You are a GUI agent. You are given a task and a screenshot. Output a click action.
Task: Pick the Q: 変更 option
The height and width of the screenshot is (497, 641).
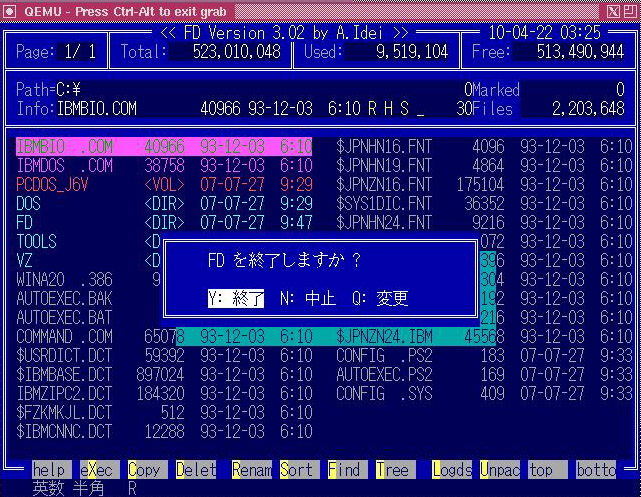[x=380, y=298]
